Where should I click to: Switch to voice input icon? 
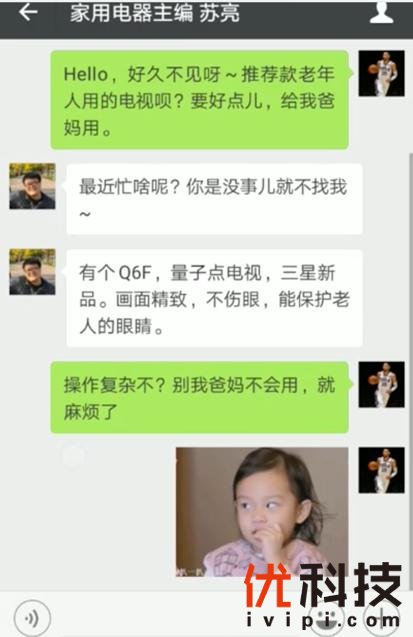click(32, 618)
